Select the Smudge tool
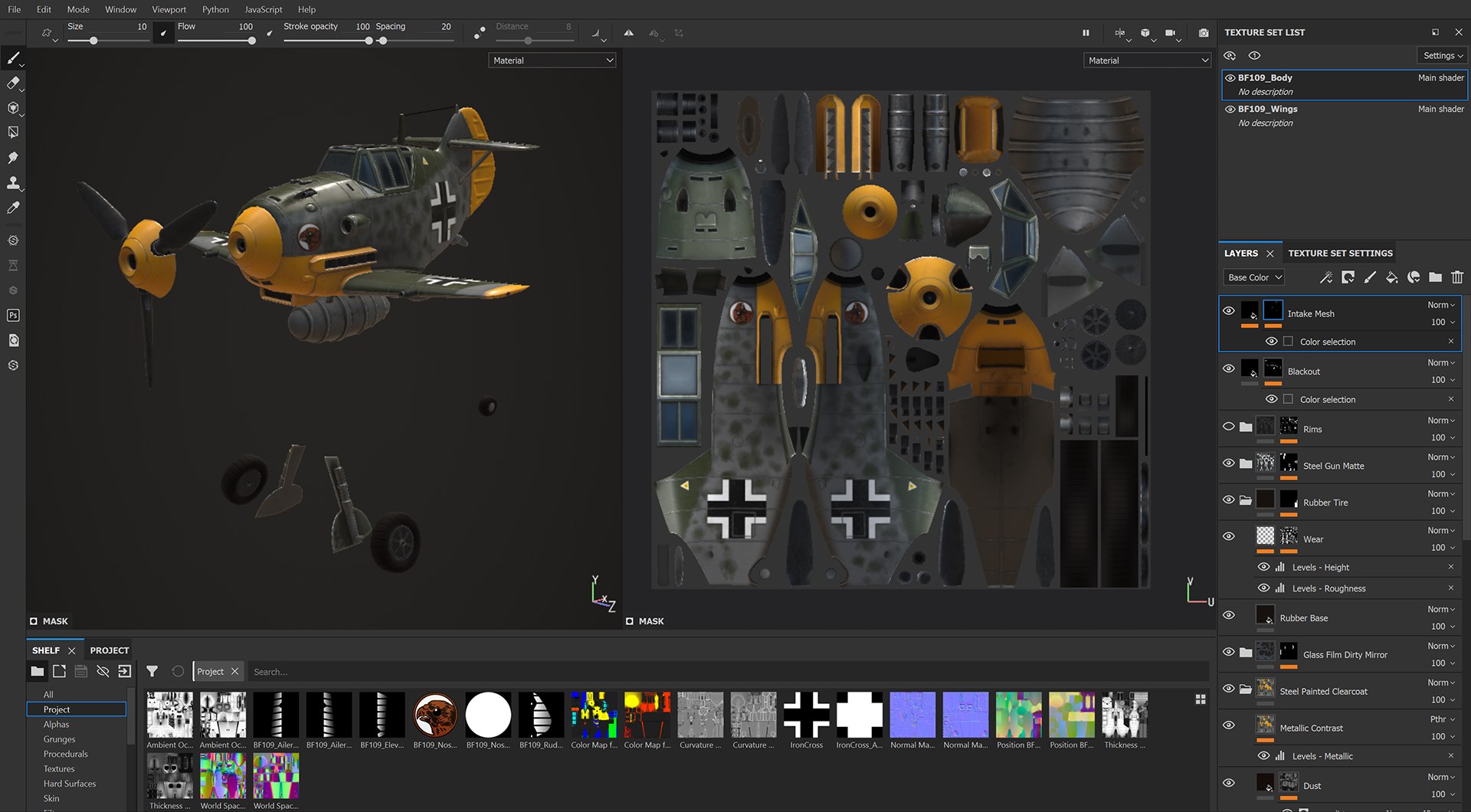The image size is (1471, 812). 13,158
